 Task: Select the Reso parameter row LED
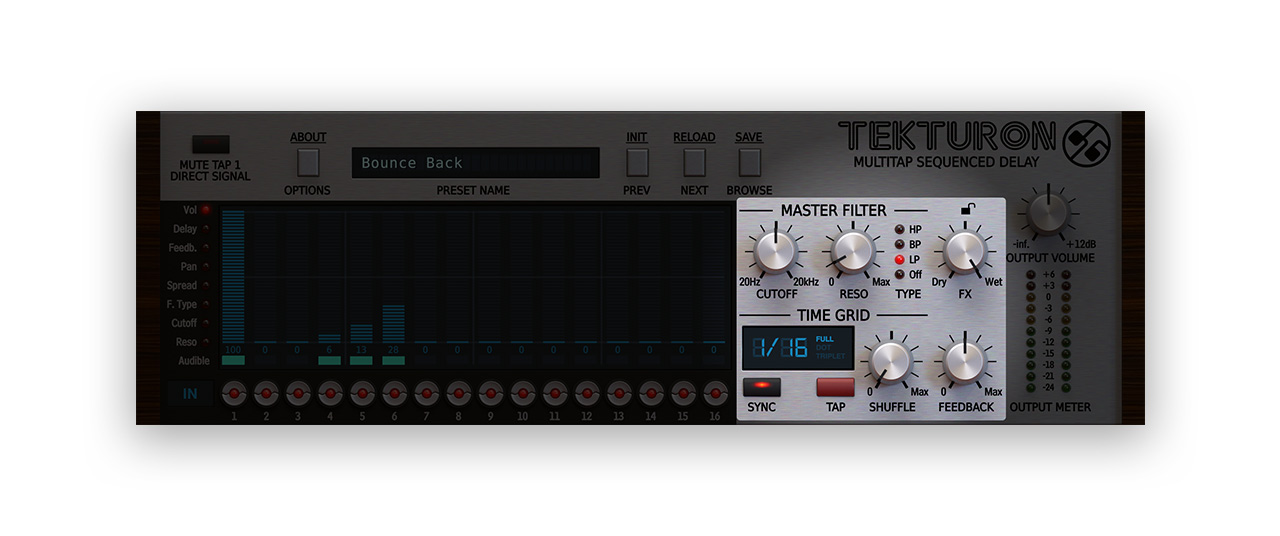click(206, 342)
